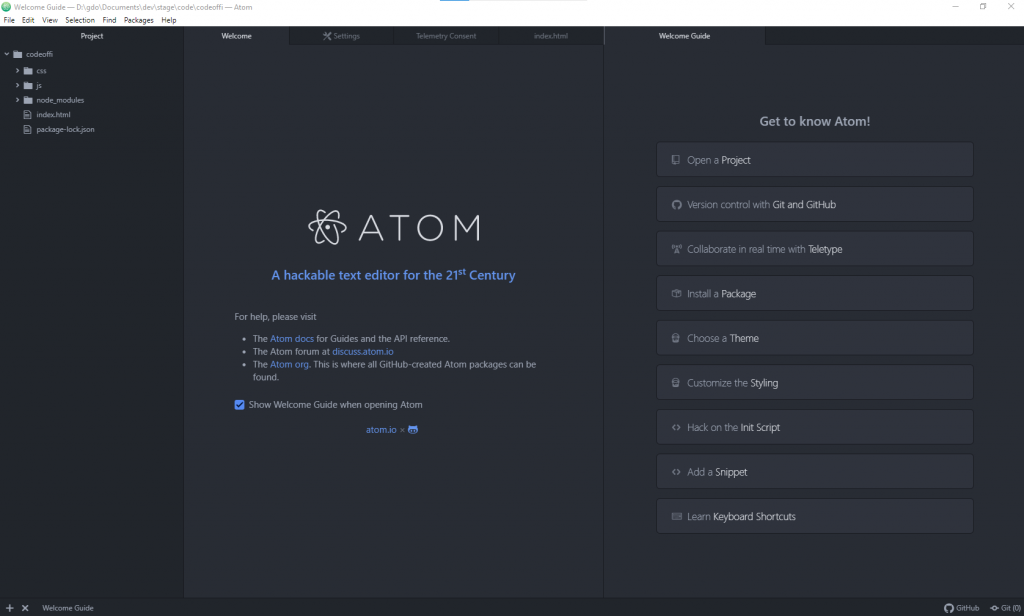This screenshot has width=1024, height=616.
Task: Click the GitHub icon in the status bar
Action: click(948, 608)
